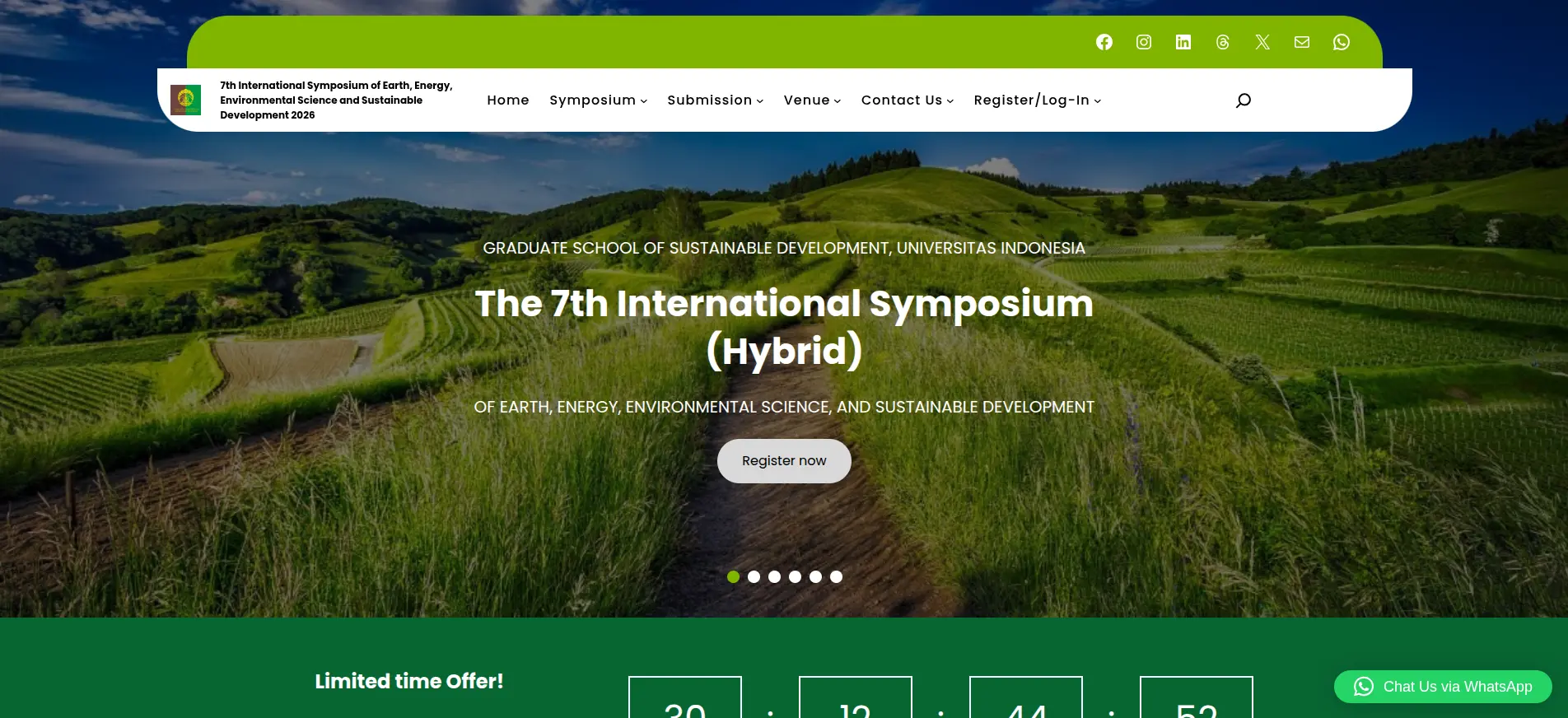
Task: Go to the Home menu item
Action: [x=507, y=100]
